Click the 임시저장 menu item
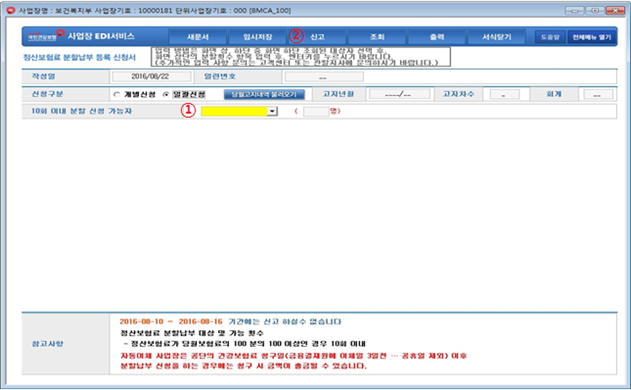 pyautogui.click(x=258, y=37)
